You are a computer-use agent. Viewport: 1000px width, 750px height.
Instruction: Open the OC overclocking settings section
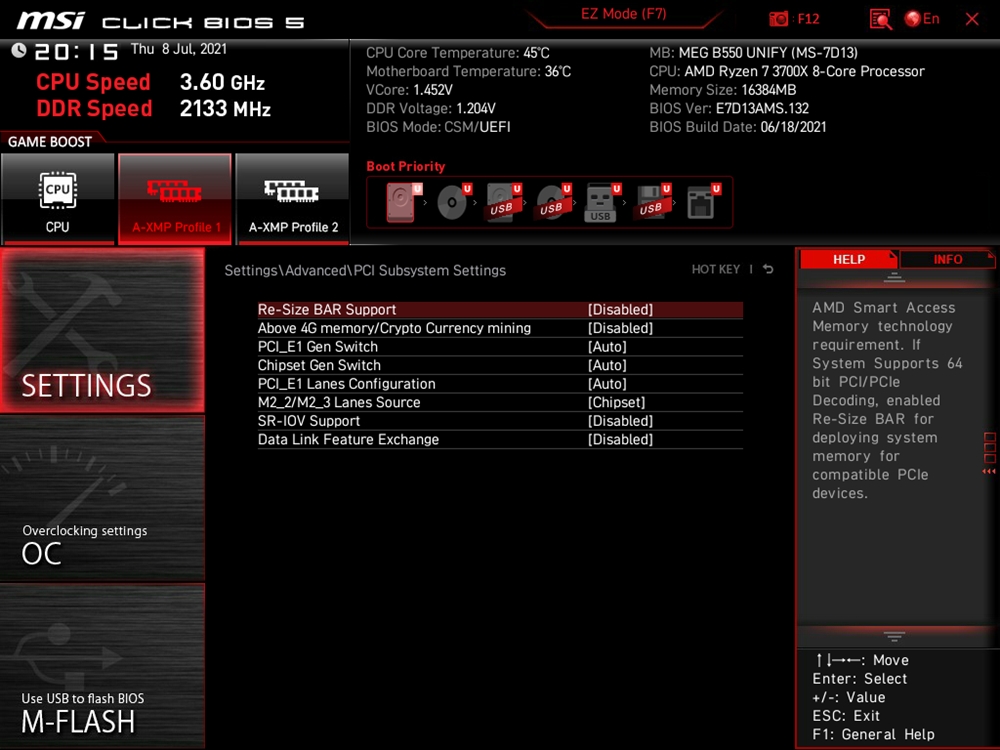pos(102,499)
